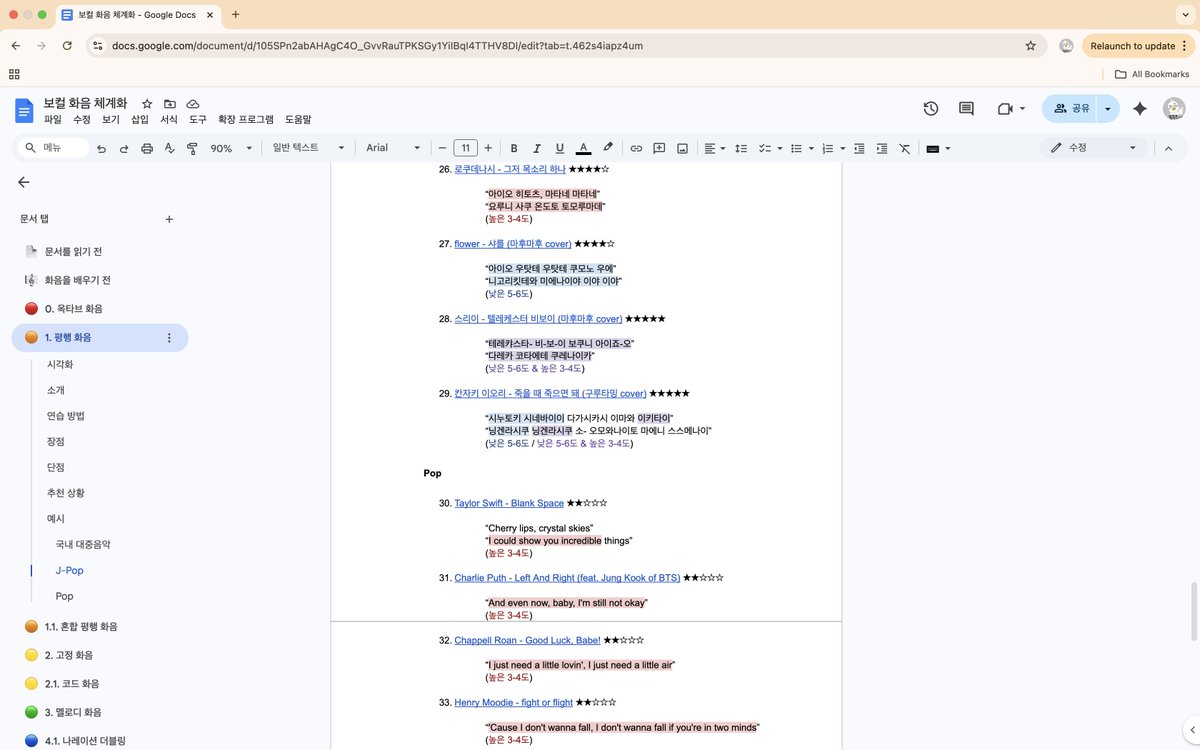Screen dimensions: 1200x750
Task: Bookmark this page with the Chrome star icon
Action: pyautogui.click(x=1031, y=46)
